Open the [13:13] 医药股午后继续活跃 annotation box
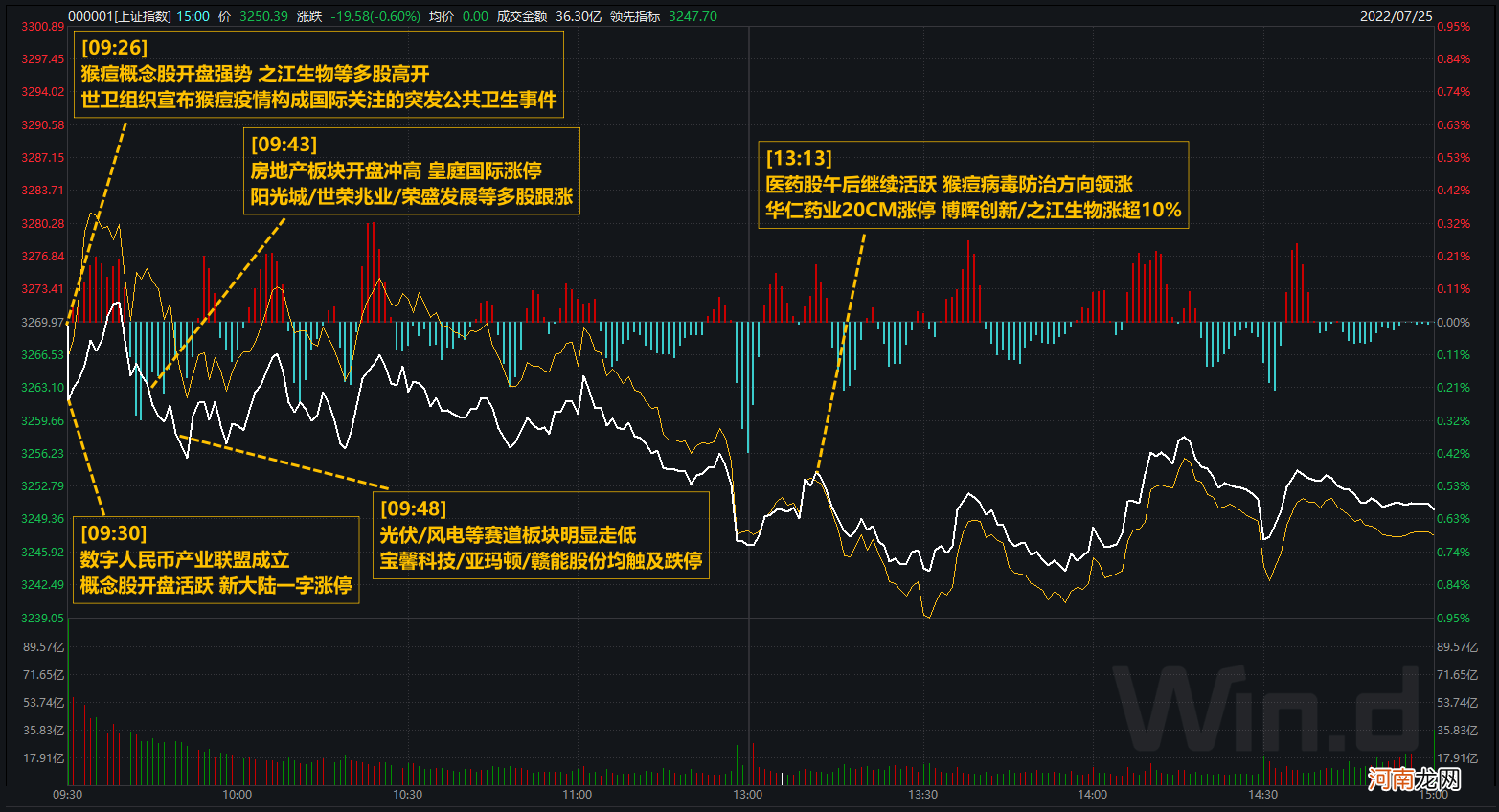This screenshot has width=1499, height=812. pyautogui.click(x=973, y=185)
